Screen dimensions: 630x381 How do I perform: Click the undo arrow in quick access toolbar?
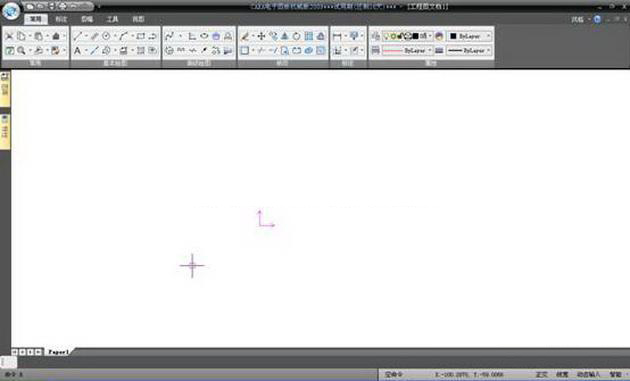73,6
